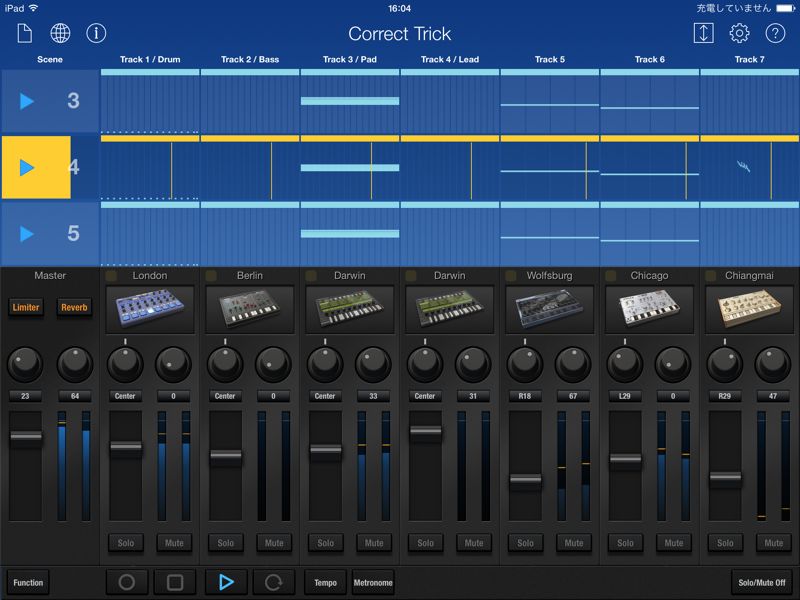Viewport: 800px width, 600px height.
Task: Click the record circle button
Action: click(x=127, y=582)
